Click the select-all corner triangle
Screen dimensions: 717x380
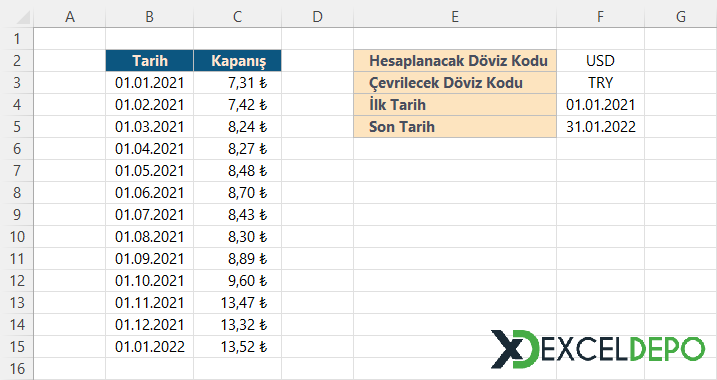(x=23, y=17)
